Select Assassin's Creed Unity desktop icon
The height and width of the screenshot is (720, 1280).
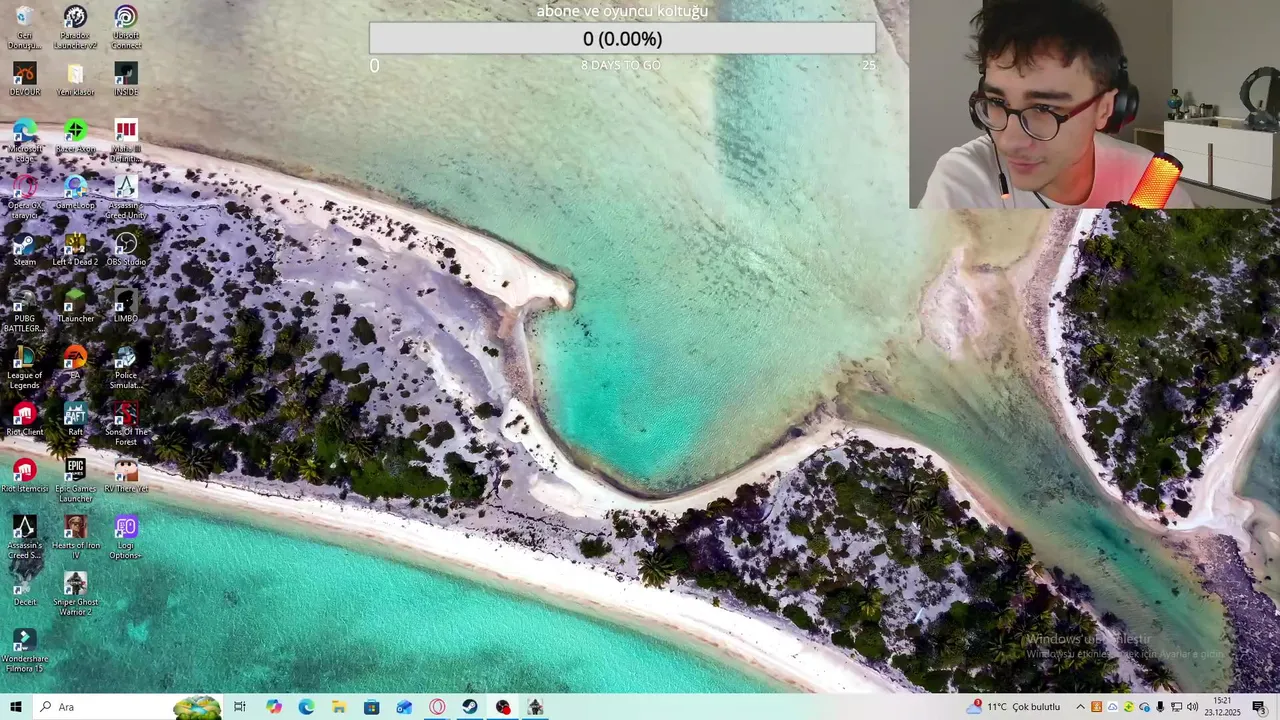point(125,197)
